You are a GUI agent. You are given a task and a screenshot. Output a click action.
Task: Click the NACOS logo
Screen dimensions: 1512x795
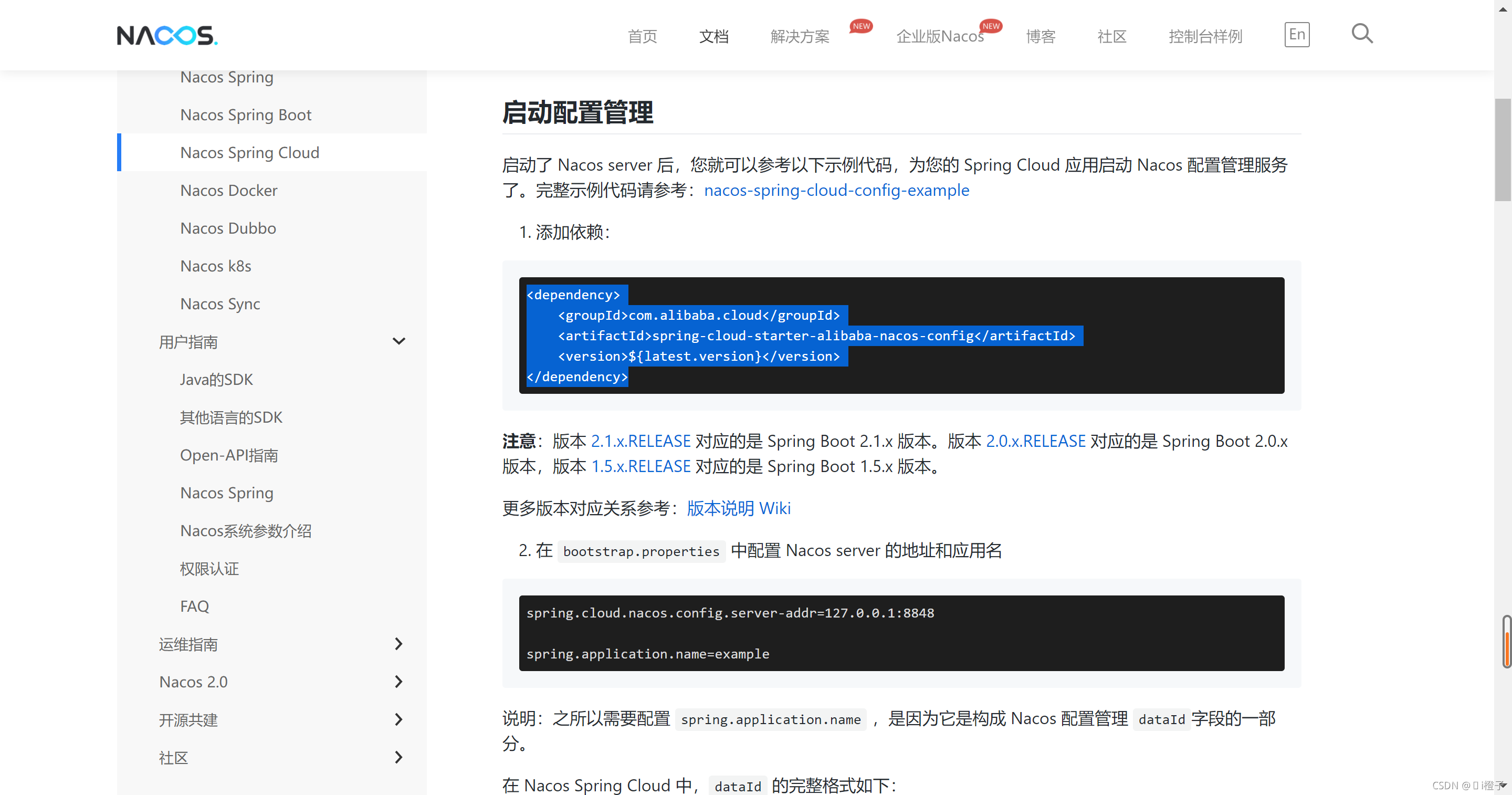167,35
